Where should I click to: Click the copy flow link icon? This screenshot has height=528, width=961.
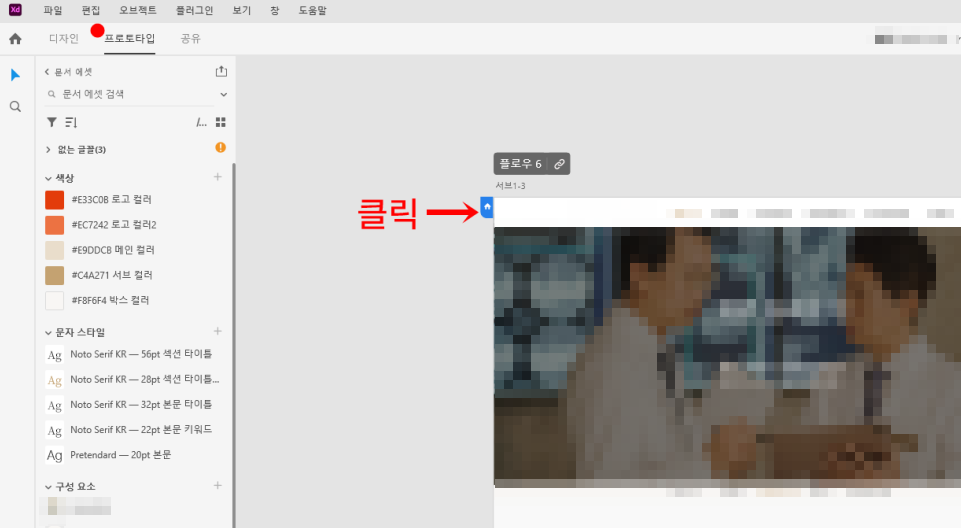click(559, 164)
